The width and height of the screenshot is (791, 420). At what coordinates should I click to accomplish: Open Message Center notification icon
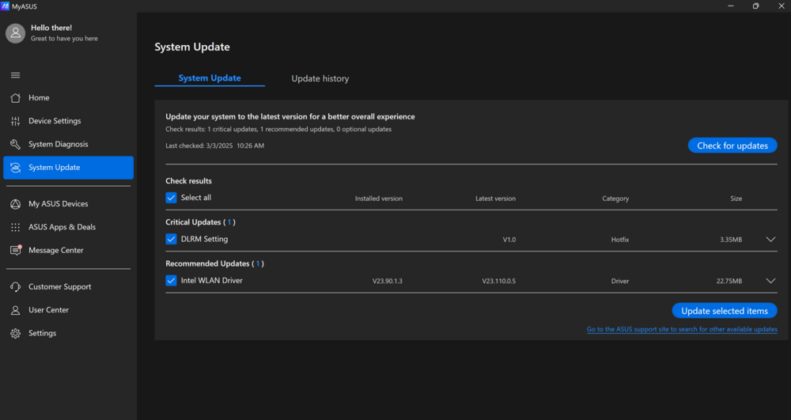coord(16,250)
